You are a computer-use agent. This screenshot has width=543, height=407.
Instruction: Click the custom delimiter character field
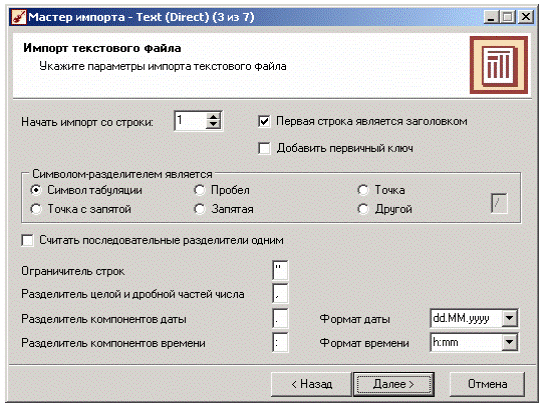[x=499, y=203]
